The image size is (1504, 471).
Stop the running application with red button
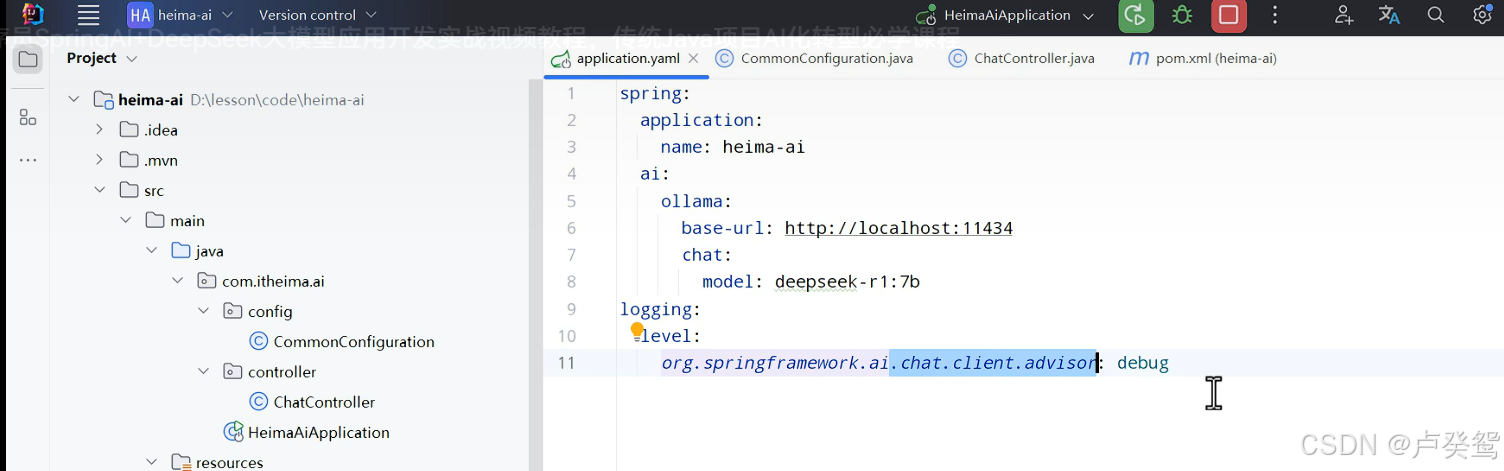pos(1229,15)
